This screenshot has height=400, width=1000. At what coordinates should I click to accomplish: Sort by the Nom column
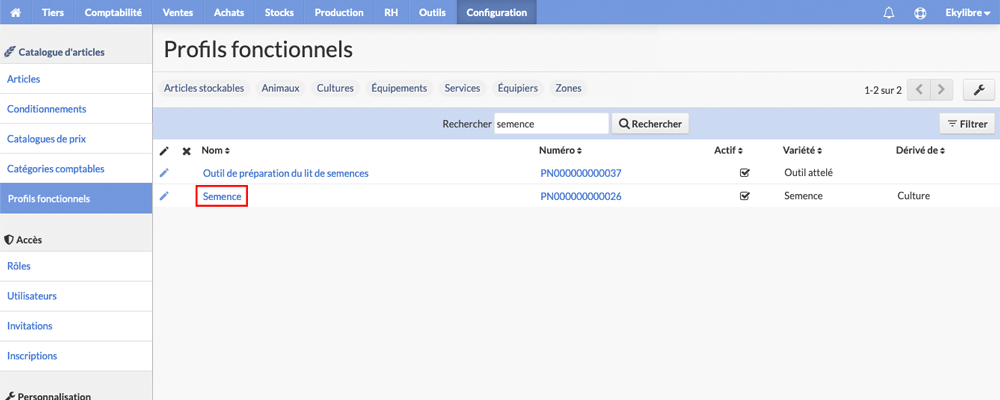pos(216,151)
